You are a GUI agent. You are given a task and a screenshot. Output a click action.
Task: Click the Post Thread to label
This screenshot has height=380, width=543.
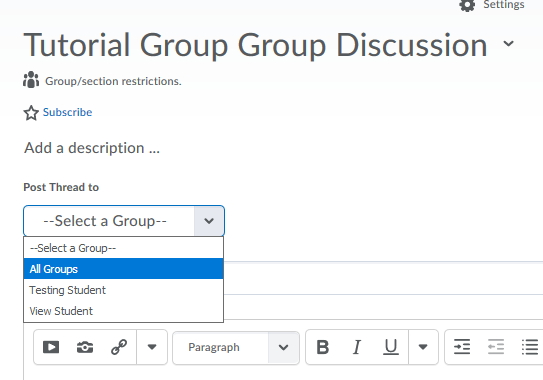tap(61, 187)
